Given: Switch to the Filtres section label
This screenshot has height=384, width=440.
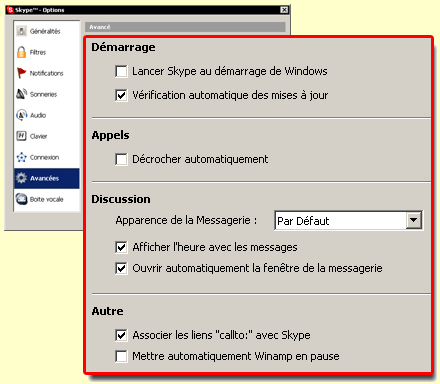Looking at the screenshot, I should [38, 52].
